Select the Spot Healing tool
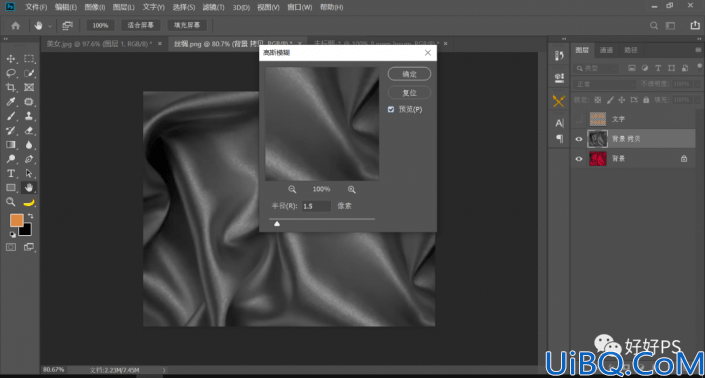Screen dimensions: 705x378 pos(29,102)
